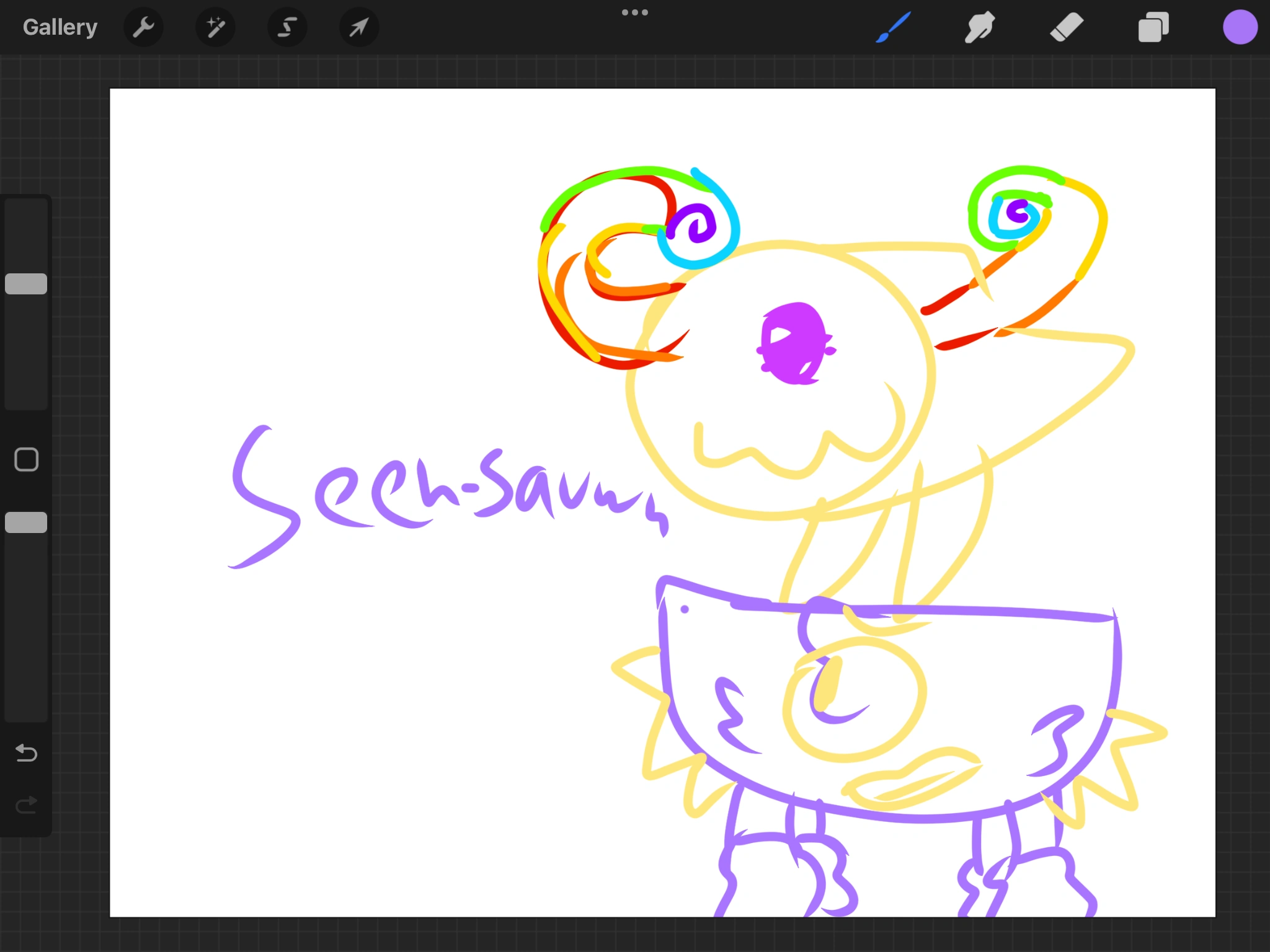
Task: Open the Adjustments magic wand menu
Action: 215,27
